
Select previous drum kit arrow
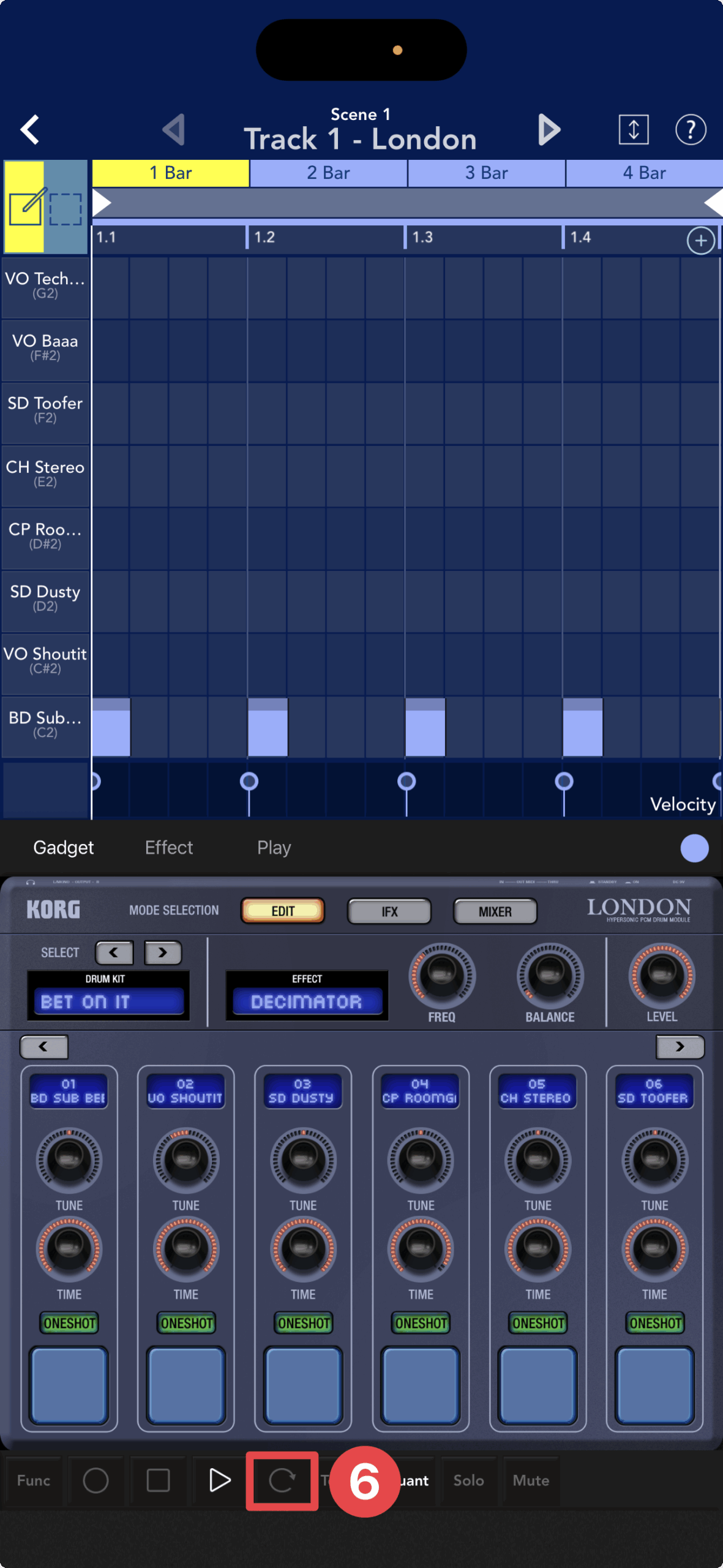click(x=114, y=952)
